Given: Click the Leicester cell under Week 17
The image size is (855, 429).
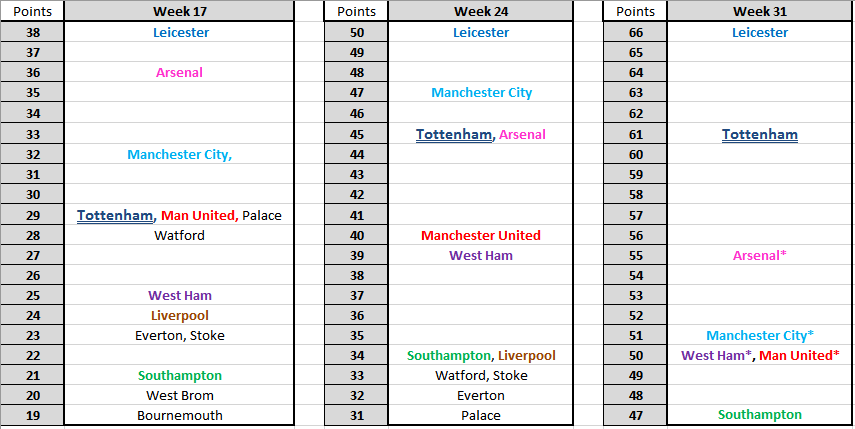Looking at the screenshot, I should (179, 32).
